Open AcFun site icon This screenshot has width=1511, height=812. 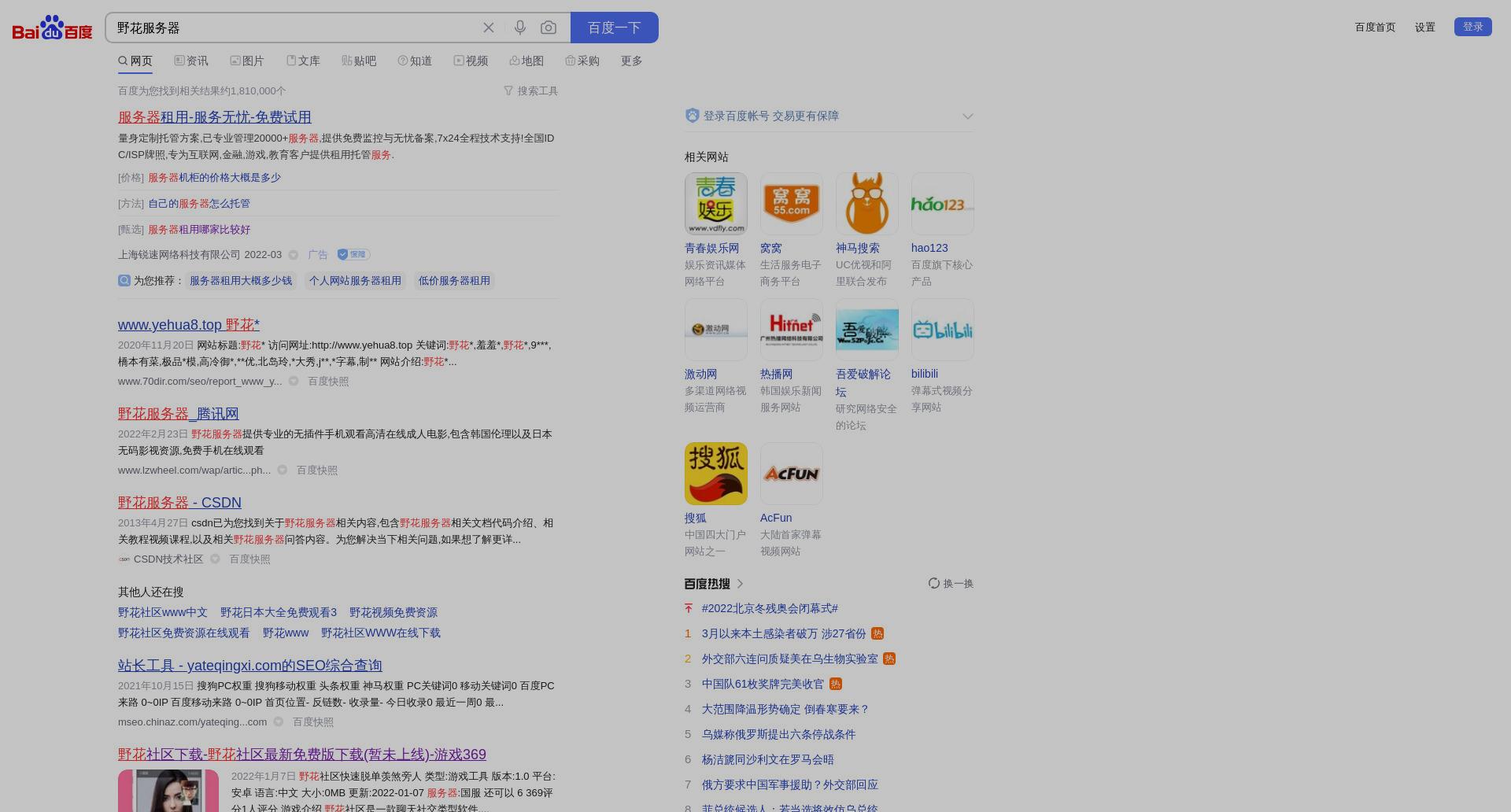coord(792,474)
